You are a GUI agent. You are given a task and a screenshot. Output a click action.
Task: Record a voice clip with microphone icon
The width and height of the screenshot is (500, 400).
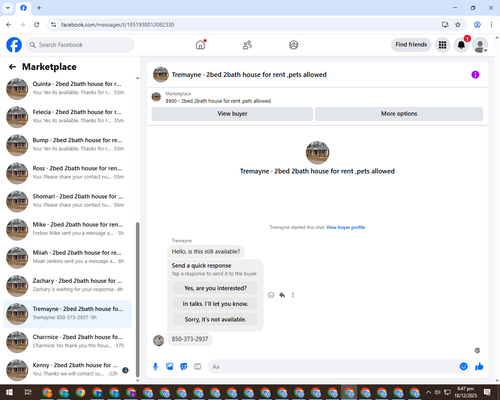pyautogui.click(x=155, y=367)
